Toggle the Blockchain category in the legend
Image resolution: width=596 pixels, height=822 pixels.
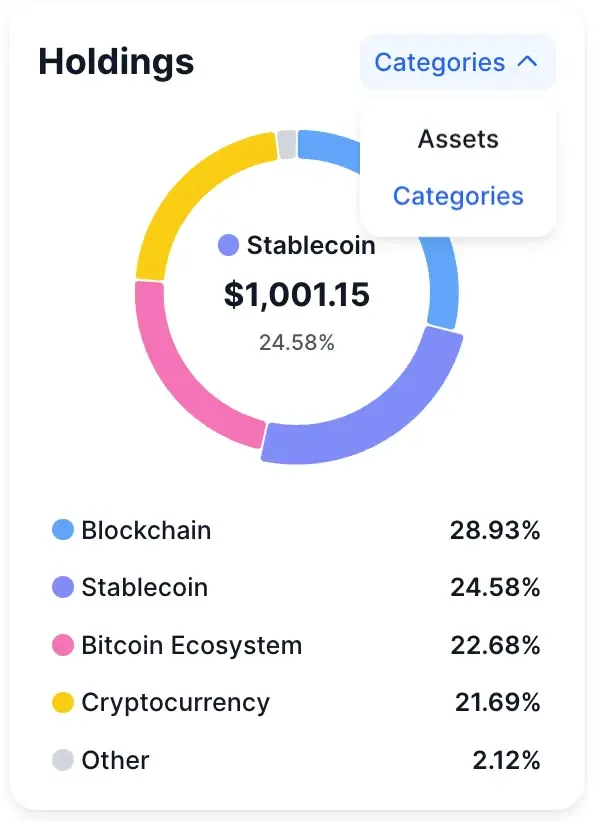pyautogui.click(x=147, y=530)
